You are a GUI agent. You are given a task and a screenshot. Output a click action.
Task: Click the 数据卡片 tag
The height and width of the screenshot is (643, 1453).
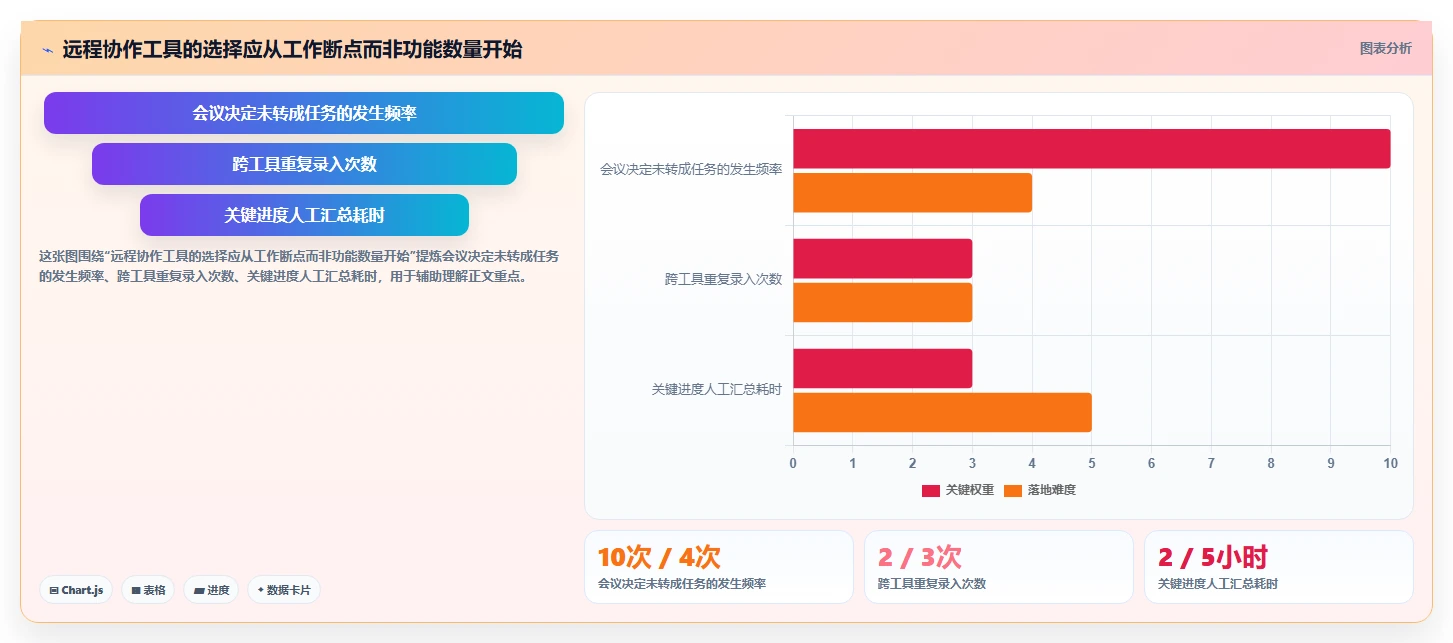coord(284,590)
